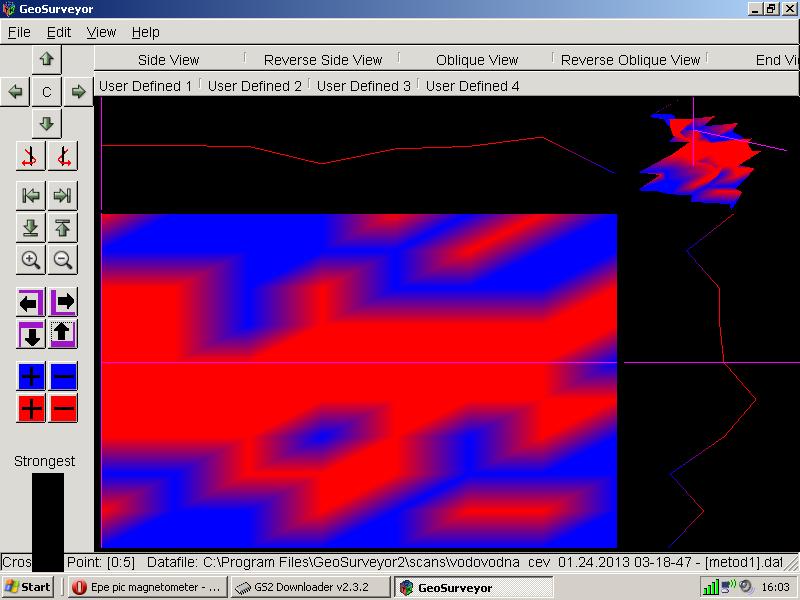Click purple-framed black right arrow icon
The height and width of the screenshot is (600, 800).
63,302
